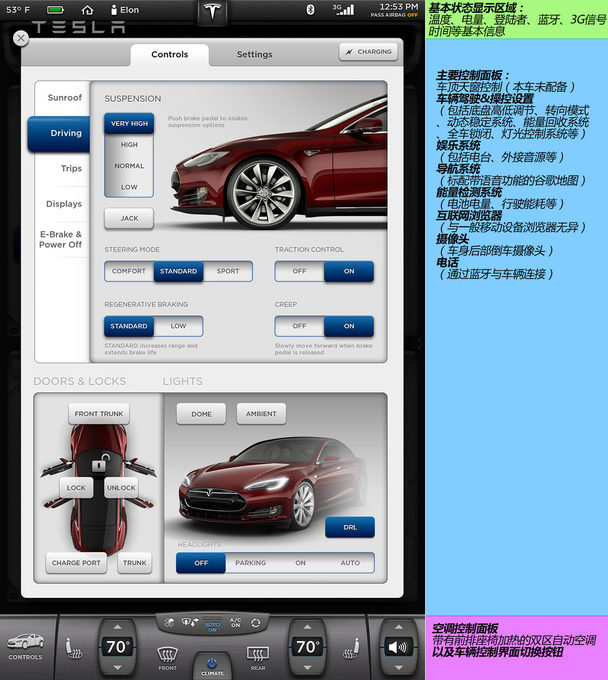
Task: Toggle A/C On setting
Action: (x=235, y=623)
